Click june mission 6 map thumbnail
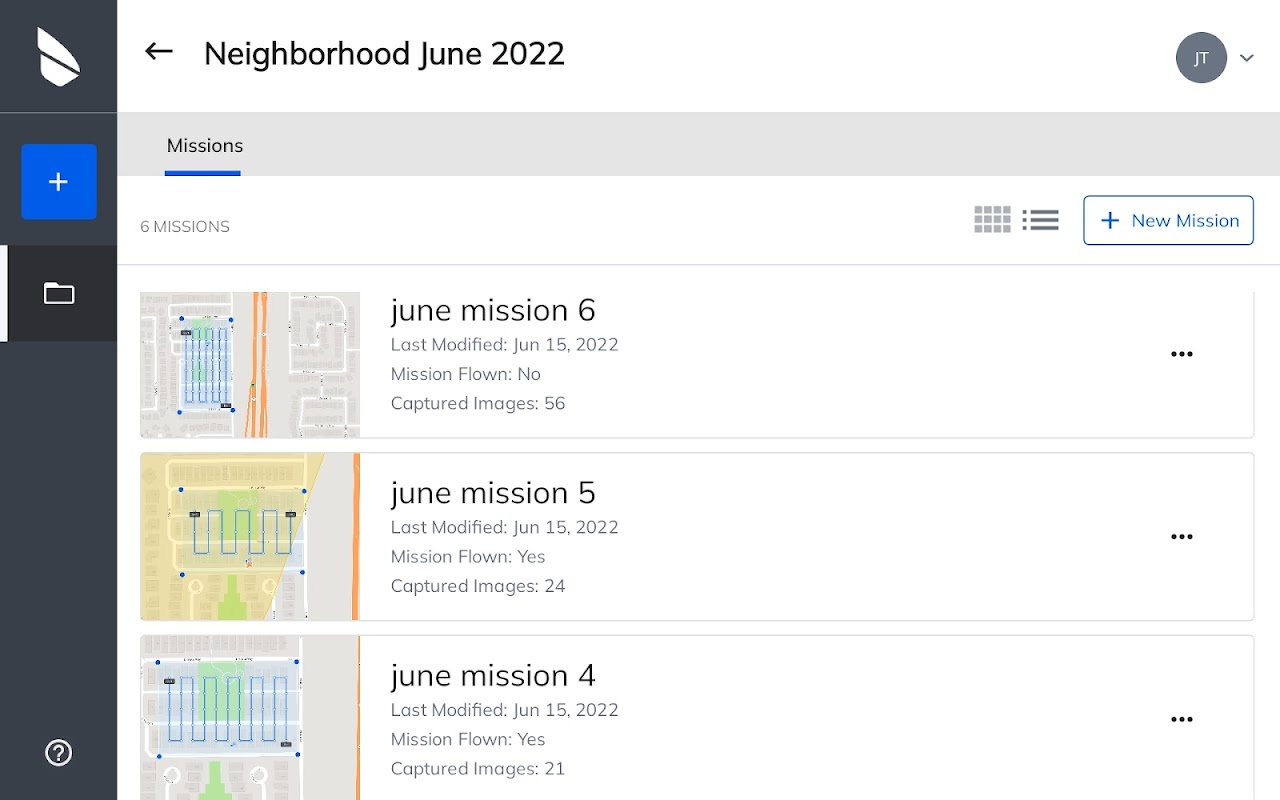 [x=250, y=364]
